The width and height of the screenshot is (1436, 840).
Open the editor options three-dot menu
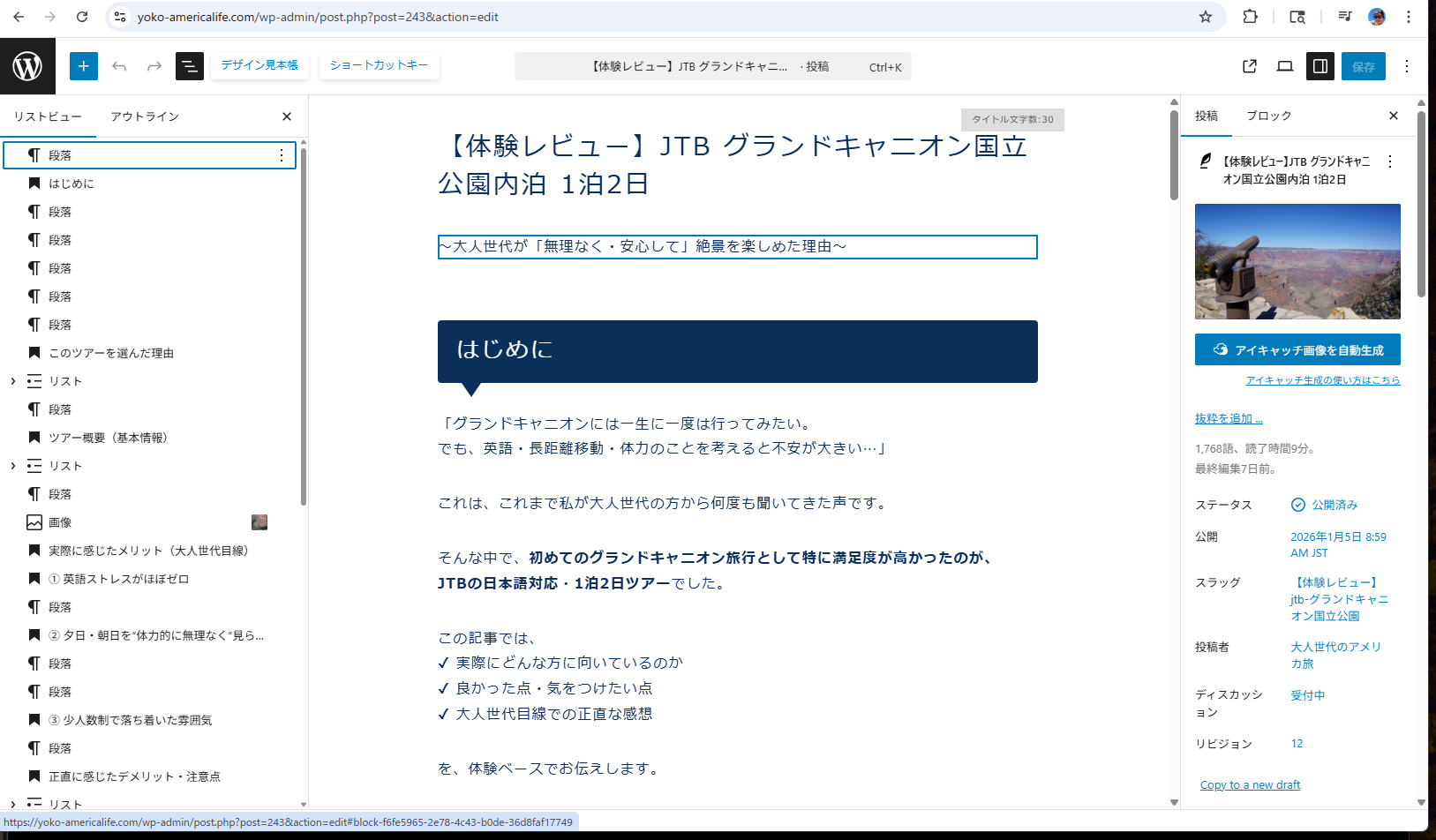click(1407, 66)
